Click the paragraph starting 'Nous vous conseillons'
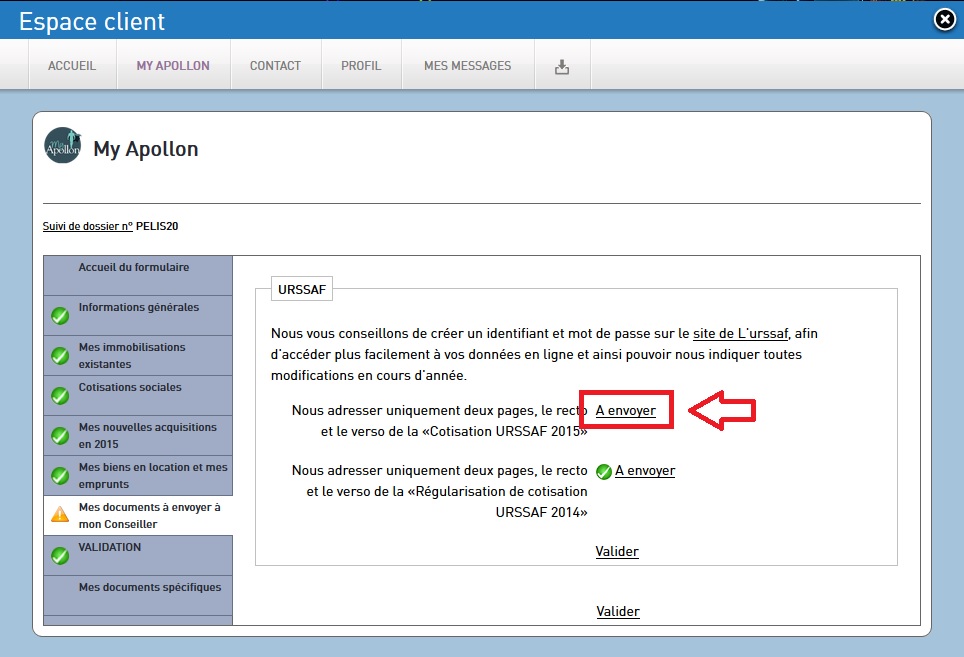 point(544,355)
